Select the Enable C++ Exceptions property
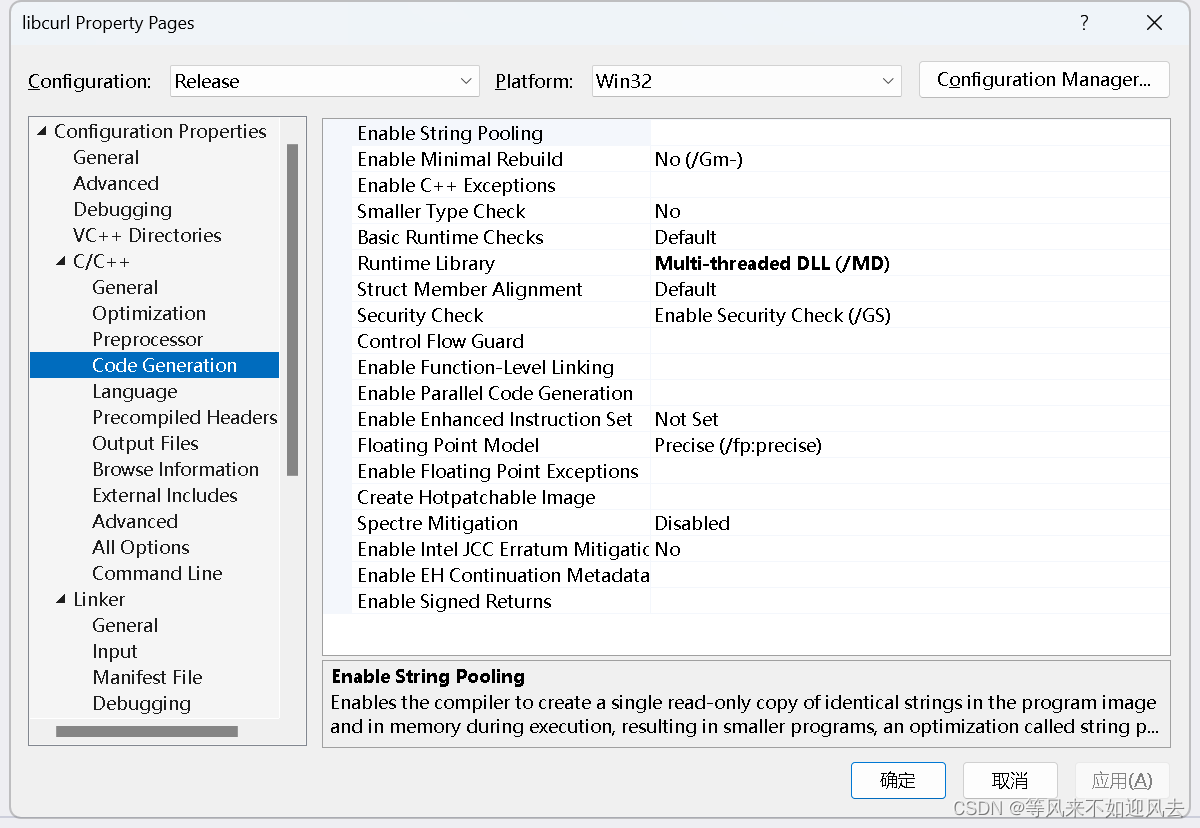The width and height of the screenshot is (1200, 828). point(456,185)
